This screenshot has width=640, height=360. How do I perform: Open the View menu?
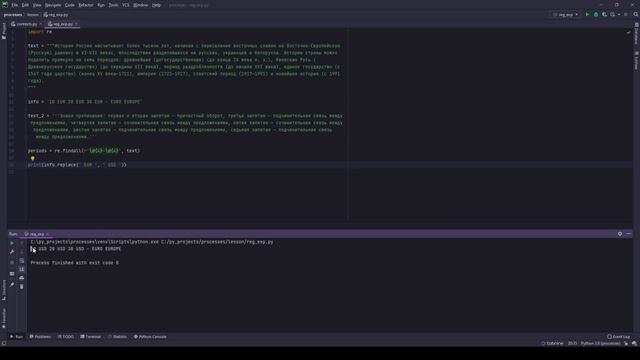[x=37, y=5]
